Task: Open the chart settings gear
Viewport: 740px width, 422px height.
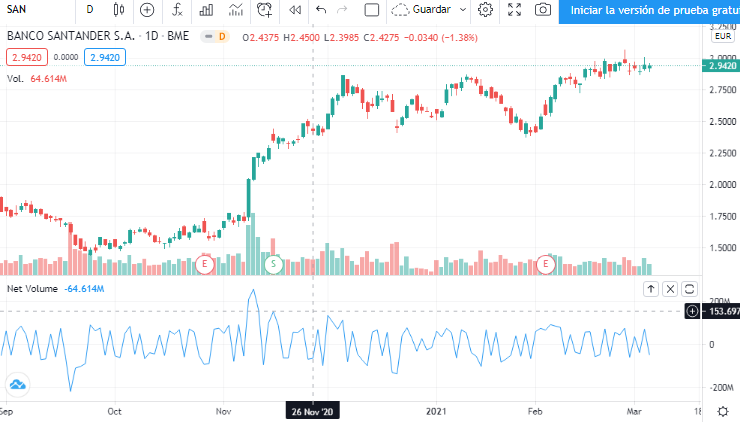Action: click(485, 9)
